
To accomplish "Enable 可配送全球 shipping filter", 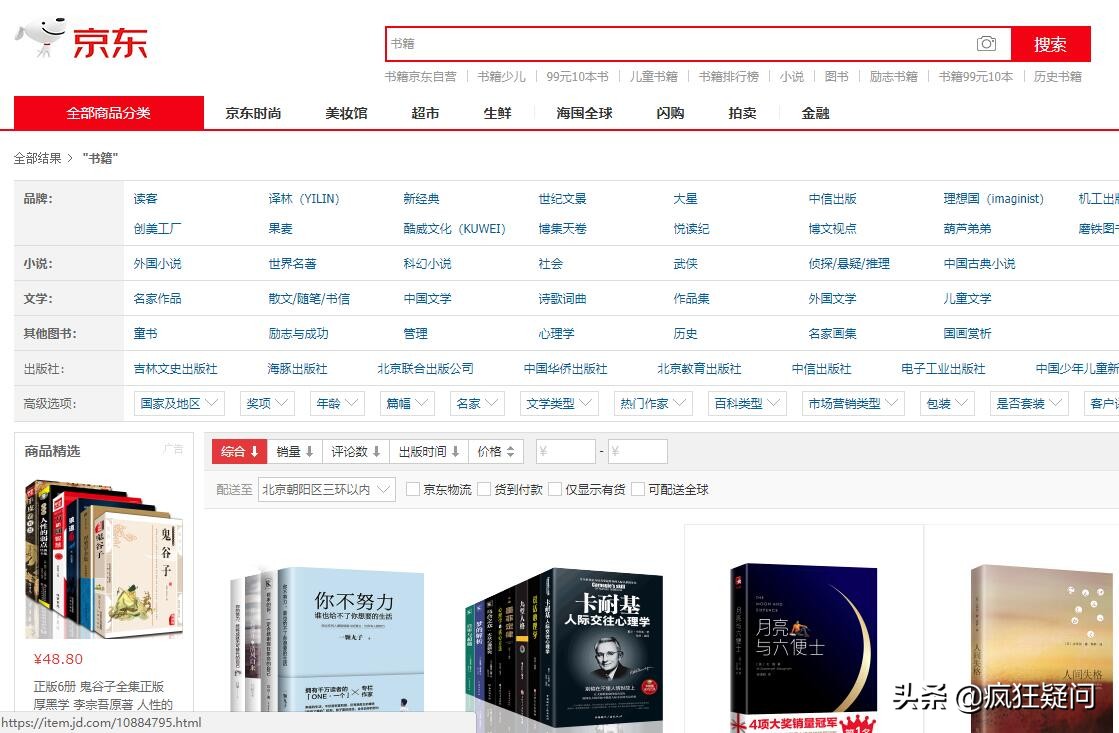I will point(639,489).
